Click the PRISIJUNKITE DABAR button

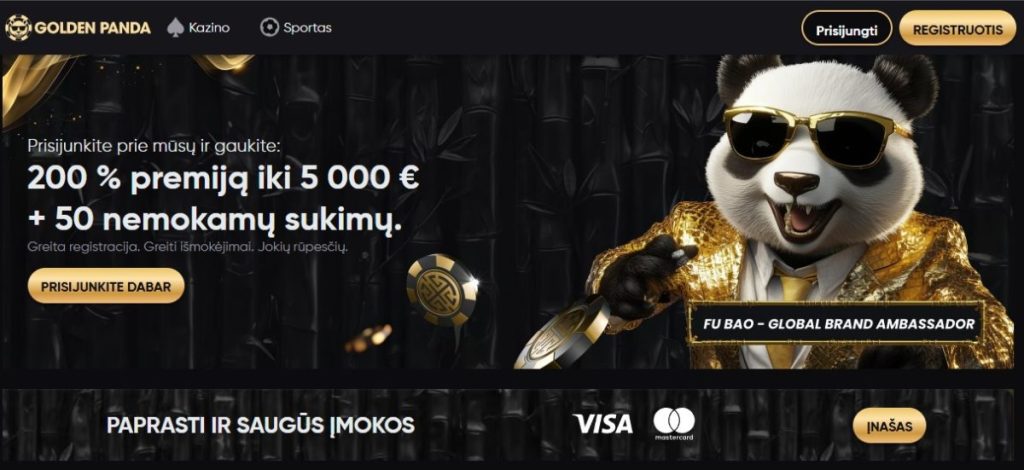point(106,287)
